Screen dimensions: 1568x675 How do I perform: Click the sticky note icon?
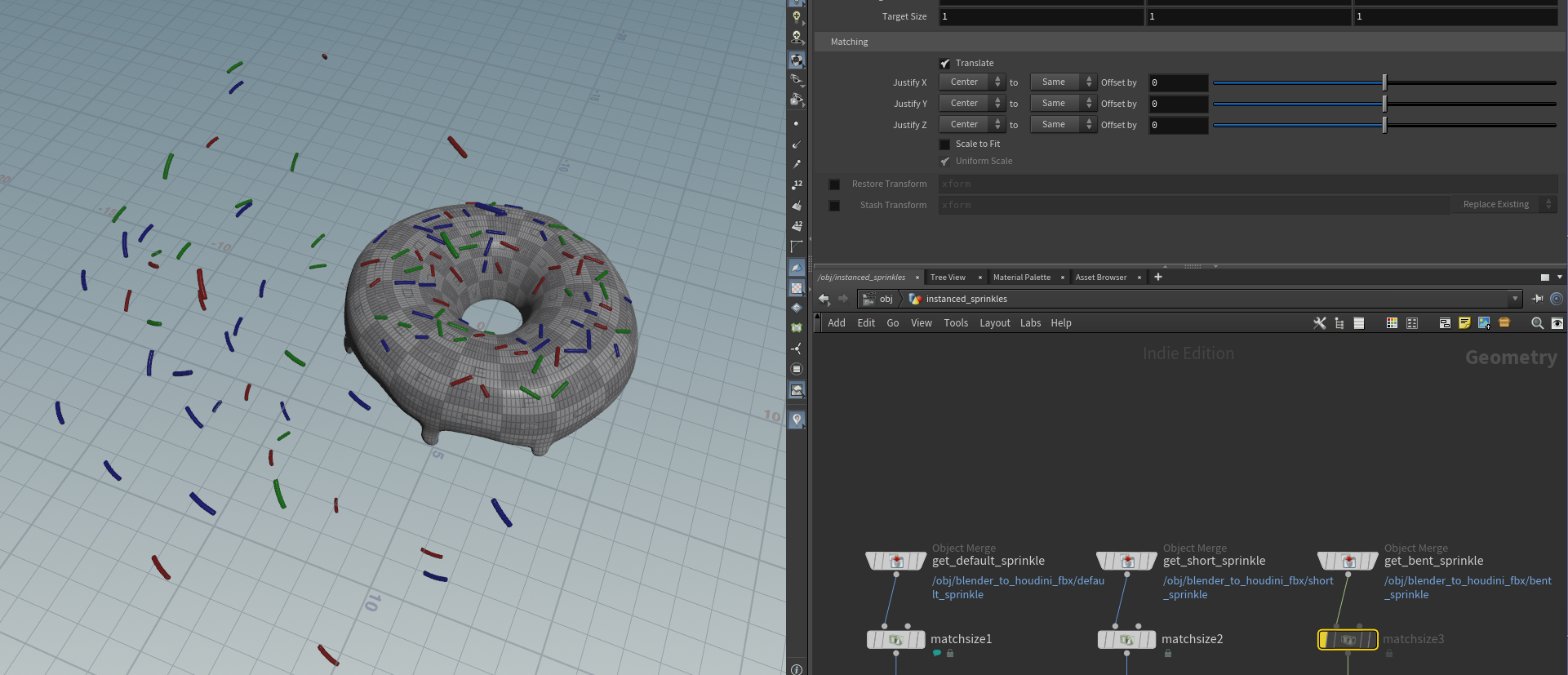pyautogui.click(x=1464, y=323)
